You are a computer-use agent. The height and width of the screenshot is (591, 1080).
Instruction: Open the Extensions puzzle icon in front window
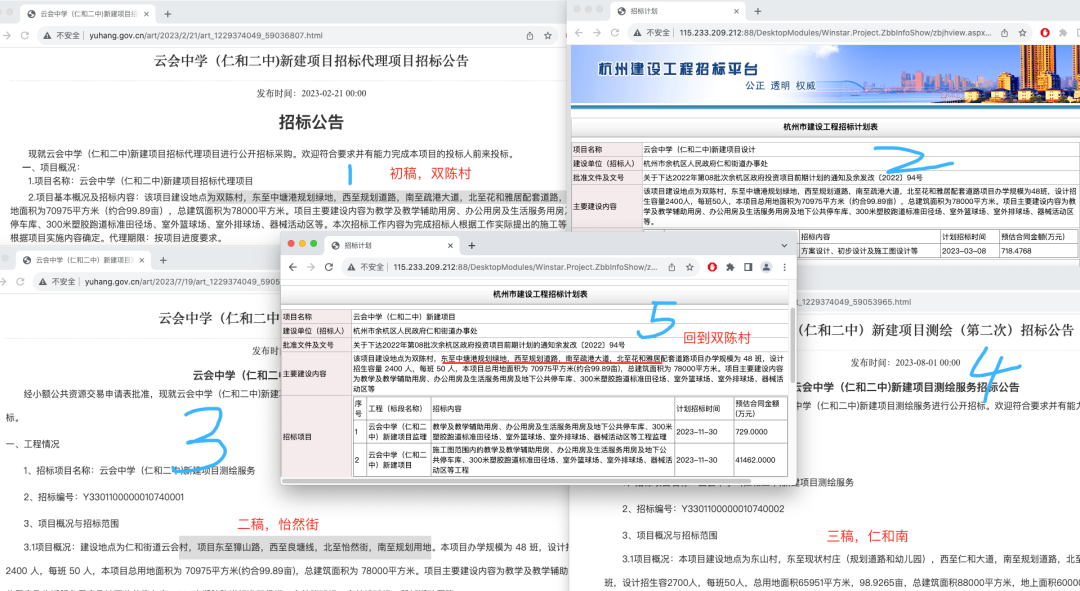730,267
